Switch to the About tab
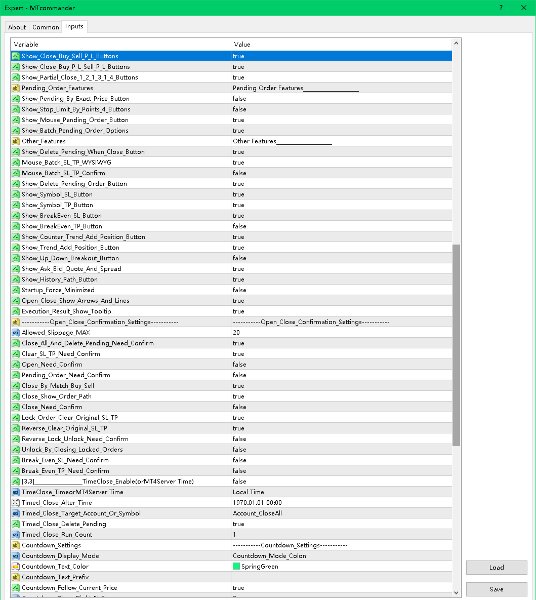This screenshot has height=600, width=536. pos(17,27)
